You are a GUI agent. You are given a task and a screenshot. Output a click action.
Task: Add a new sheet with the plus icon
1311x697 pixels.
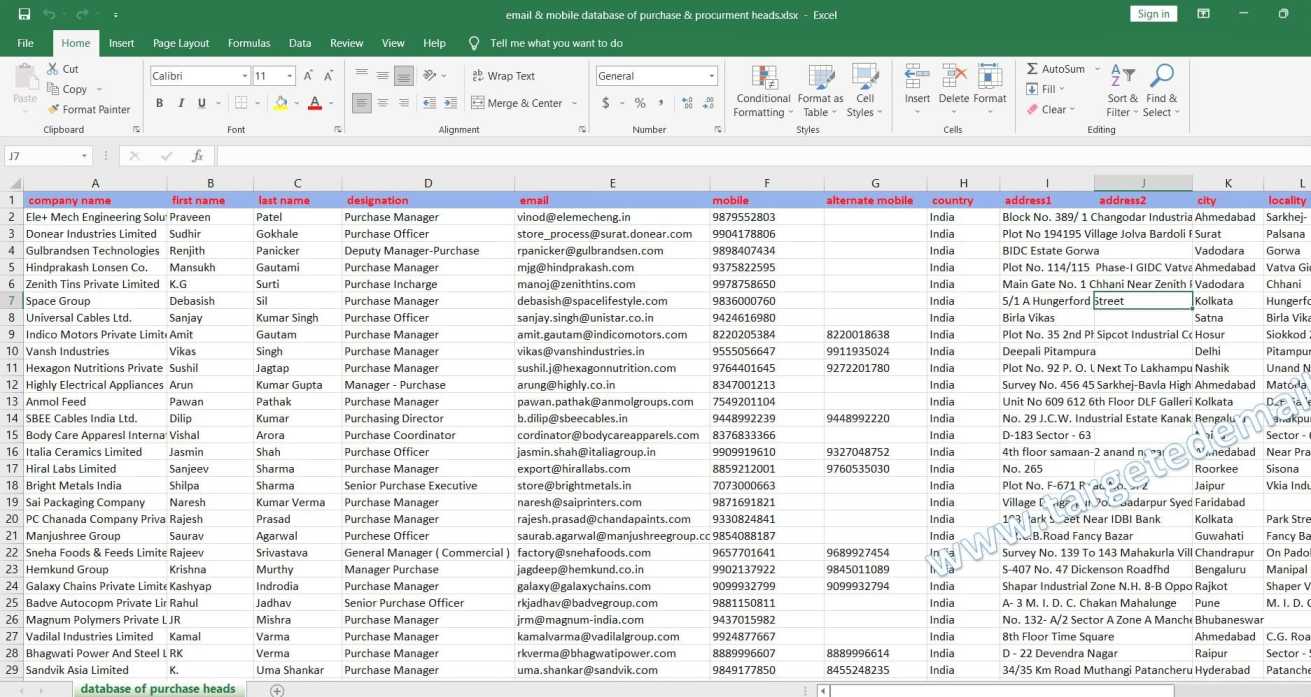click(277, 690)
